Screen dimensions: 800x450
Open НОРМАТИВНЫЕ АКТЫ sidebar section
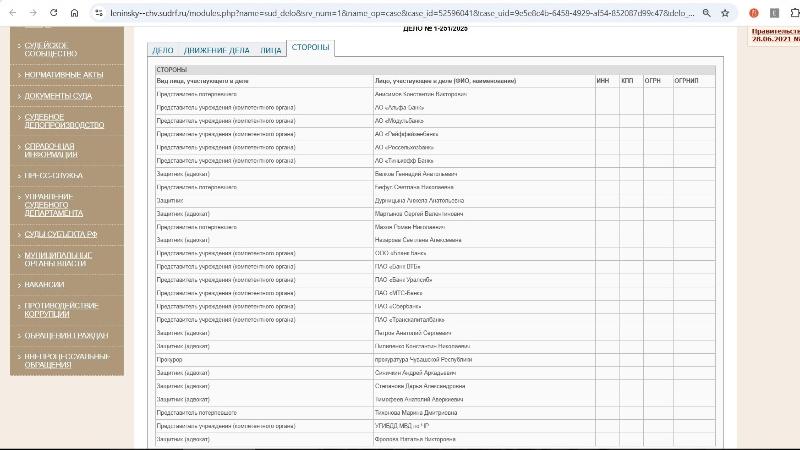coord(64,74)
